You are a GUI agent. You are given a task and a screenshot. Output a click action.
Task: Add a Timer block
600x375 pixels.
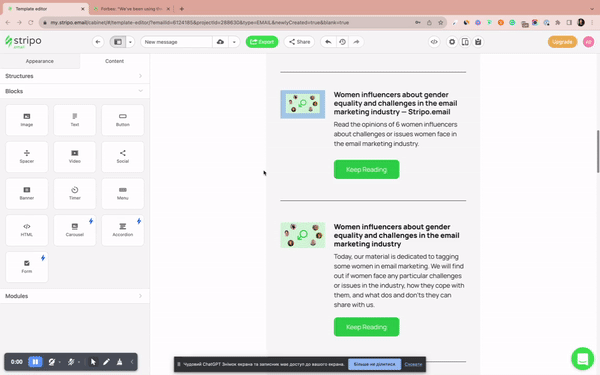[x=75, y=194]
